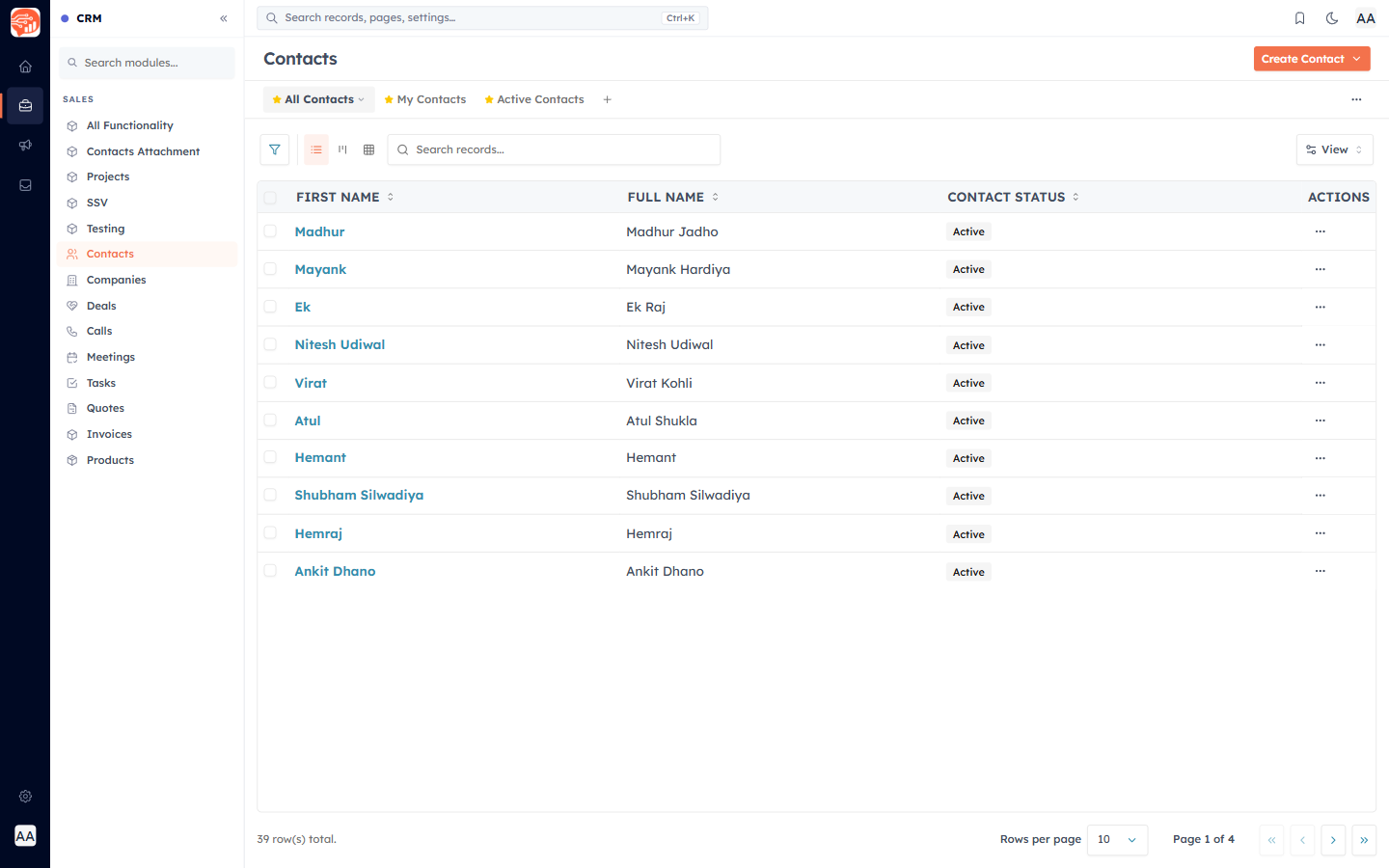Image resolution: width=1389 pixels, height=868 pixels.
Task: Open Deals module in sidebar
Action: tap(147, 306)
